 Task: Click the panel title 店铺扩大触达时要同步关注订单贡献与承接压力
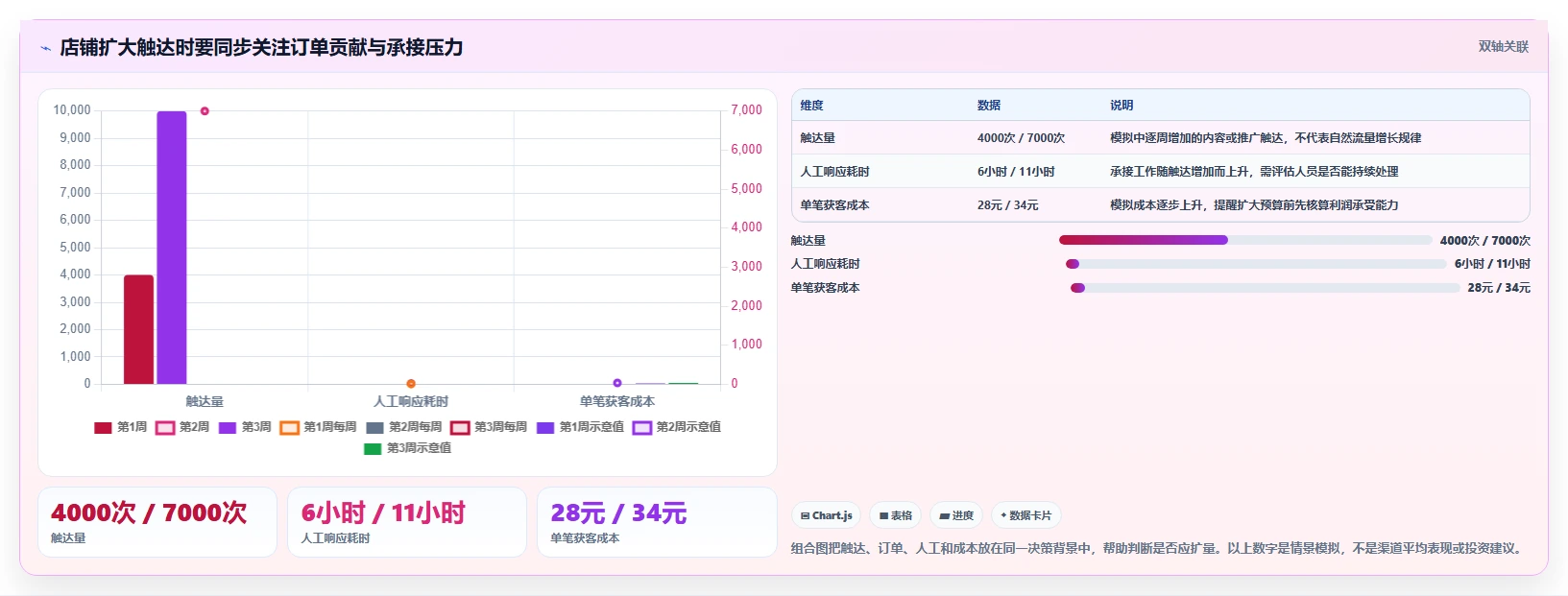pos(261,47)
